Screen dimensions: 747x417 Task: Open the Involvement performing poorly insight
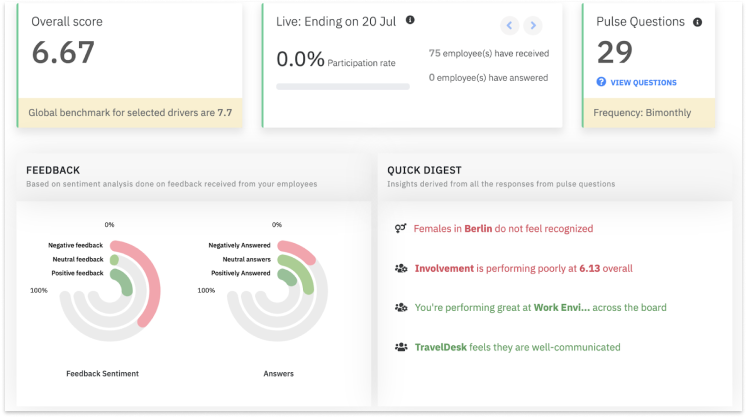pyautogui.click(x=523, y=268)
